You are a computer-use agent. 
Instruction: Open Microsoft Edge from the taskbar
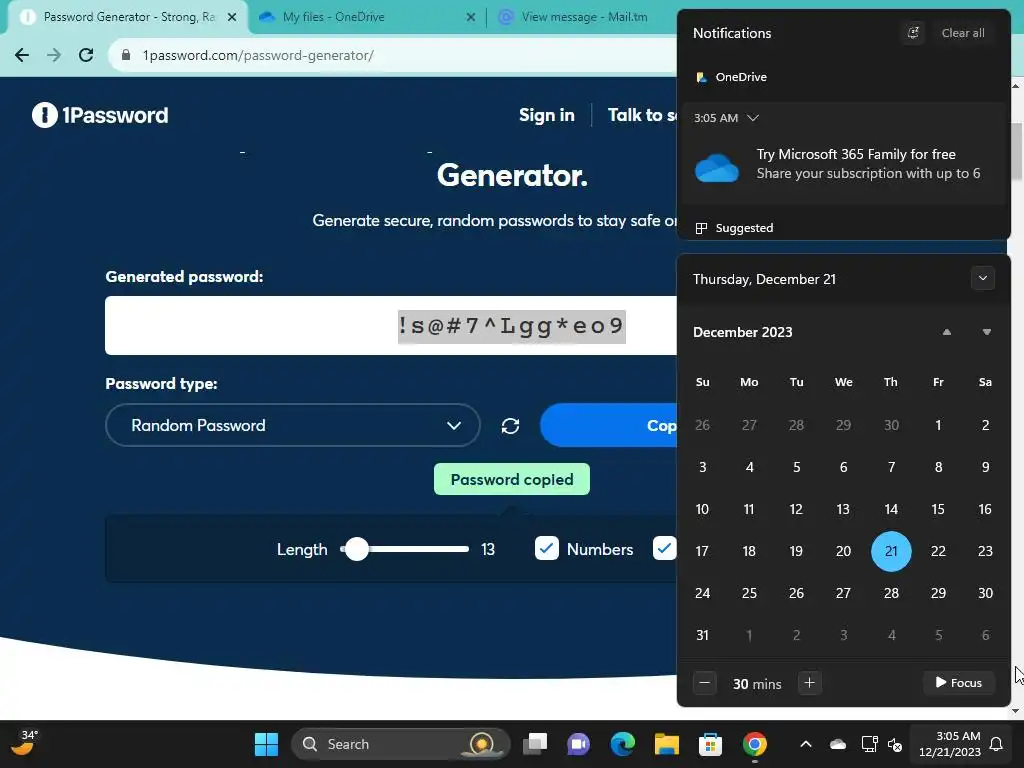pos(622,744)
